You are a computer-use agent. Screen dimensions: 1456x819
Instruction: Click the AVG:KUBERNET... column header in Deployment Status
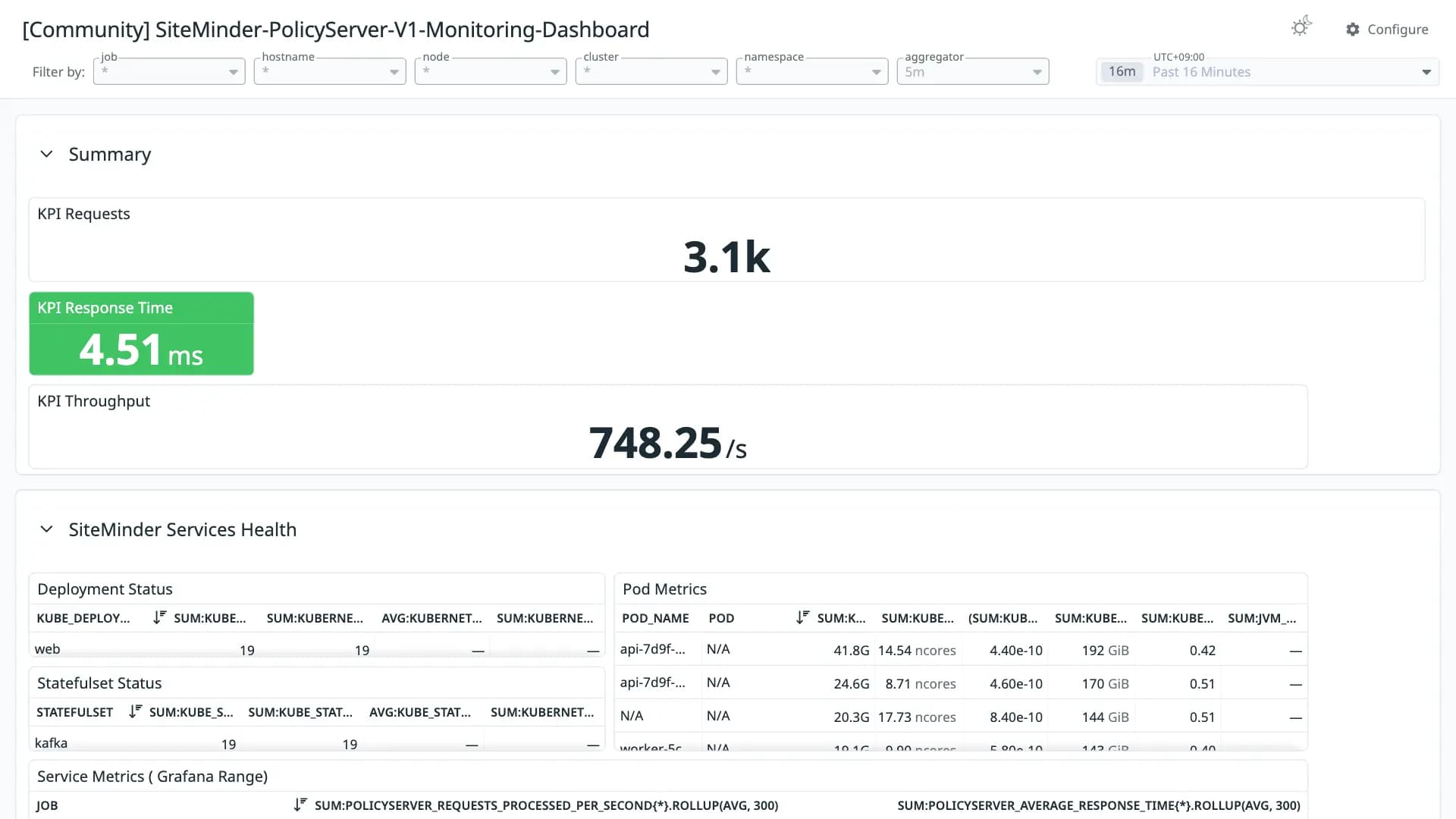pyautogui.click(x=431, y=618)
